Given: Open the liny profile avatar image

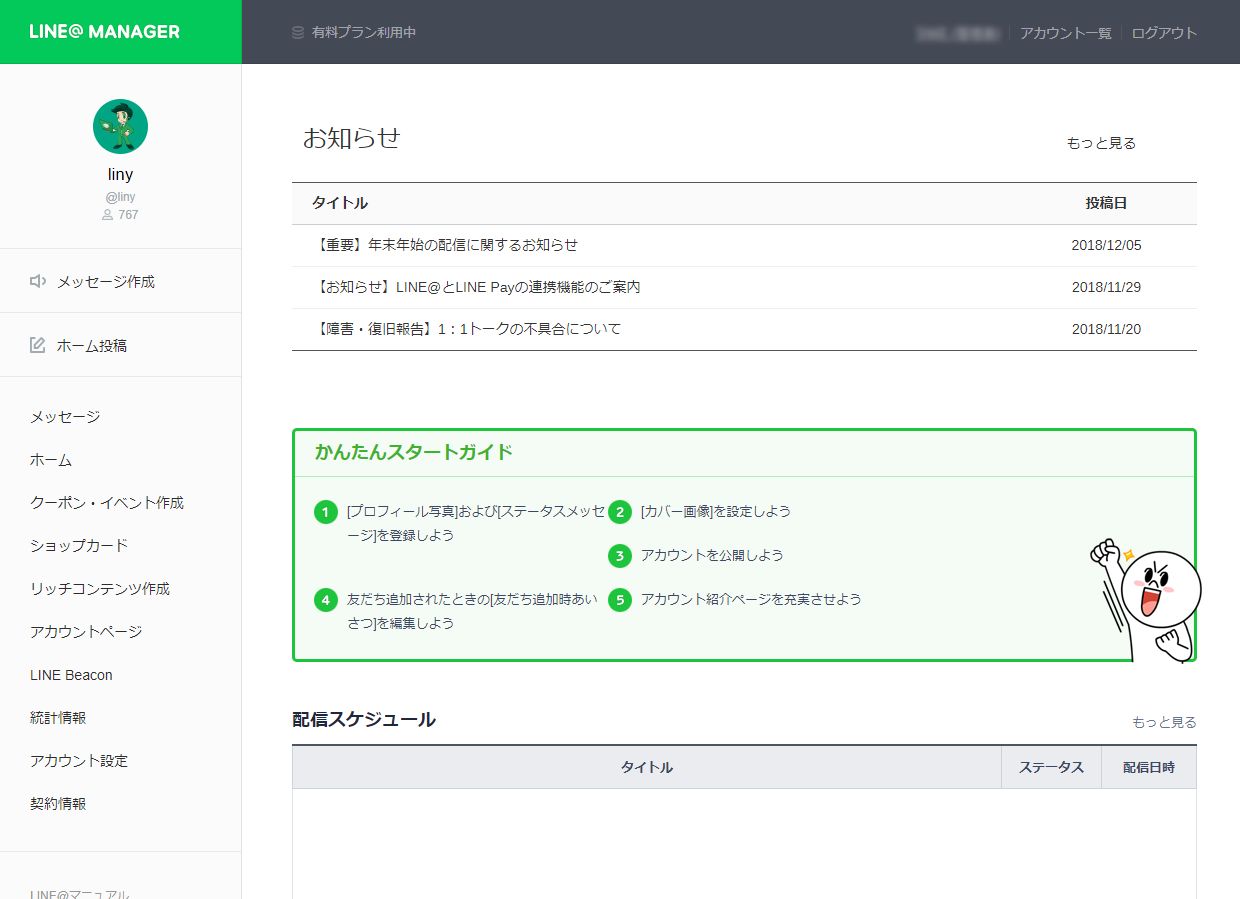Looking at the screenshot, I should pos(120,126).
